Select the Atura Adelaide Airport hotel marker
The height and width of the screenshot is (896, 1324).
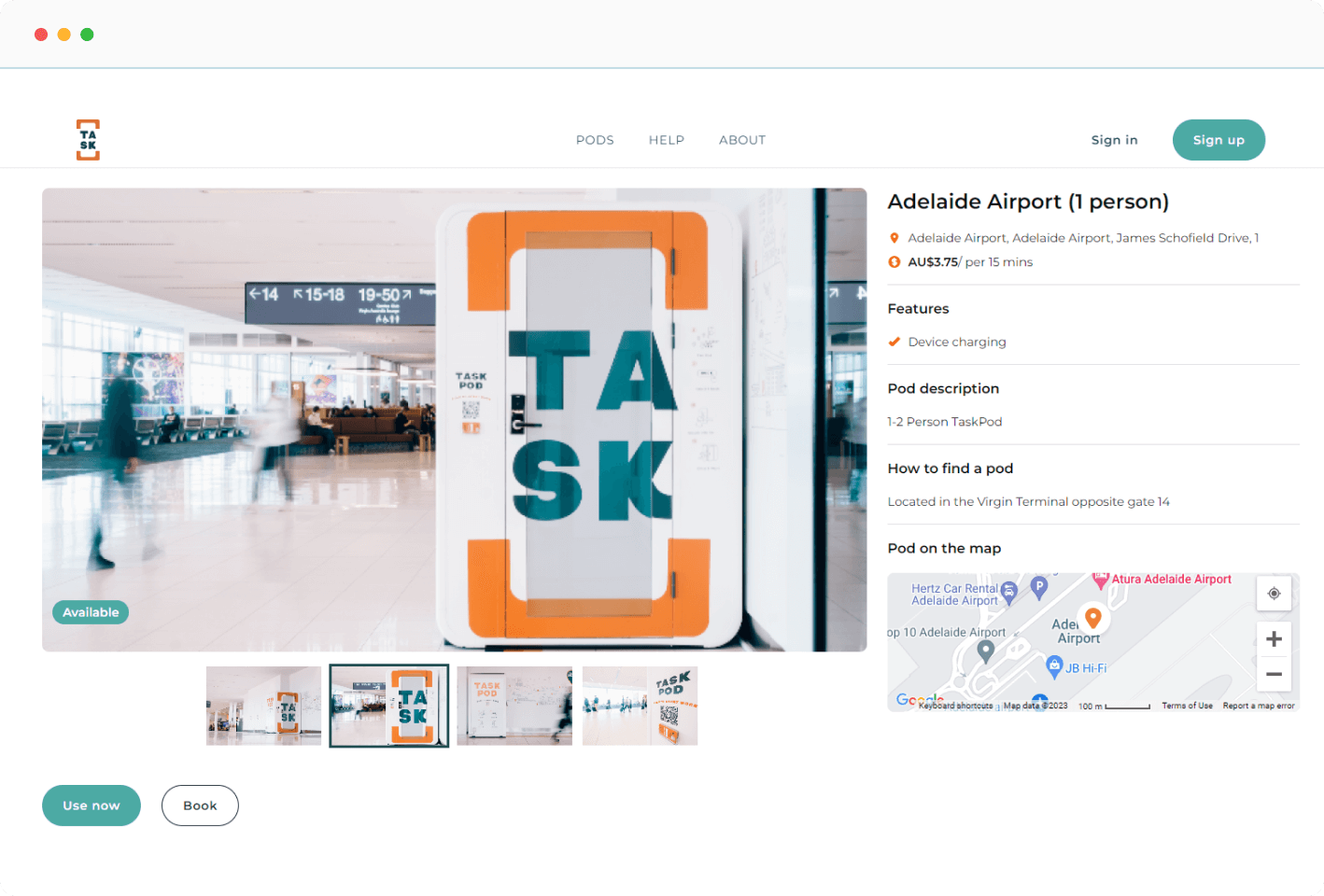click(1101, 580)
